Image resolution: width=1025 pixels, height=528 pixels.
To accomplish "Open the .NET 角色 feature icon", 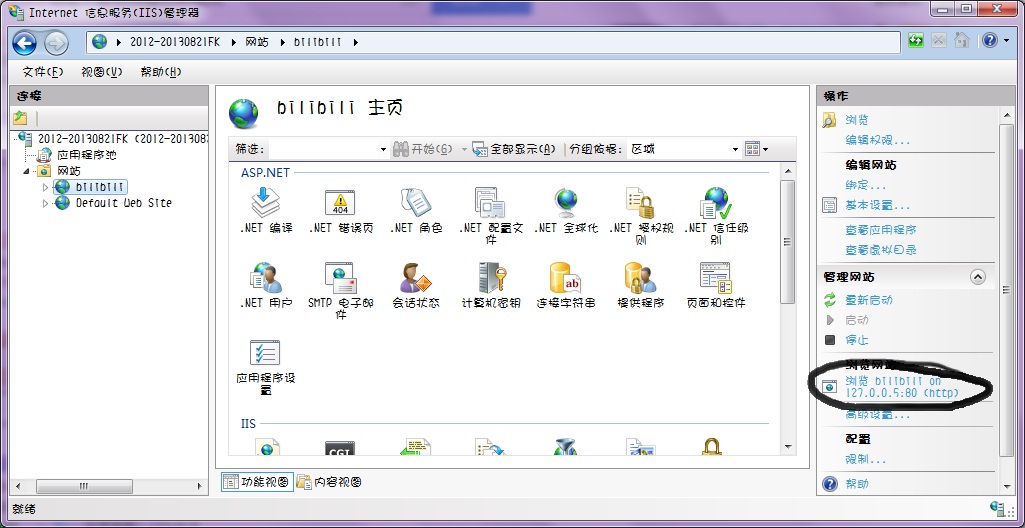I will point(416,202).
